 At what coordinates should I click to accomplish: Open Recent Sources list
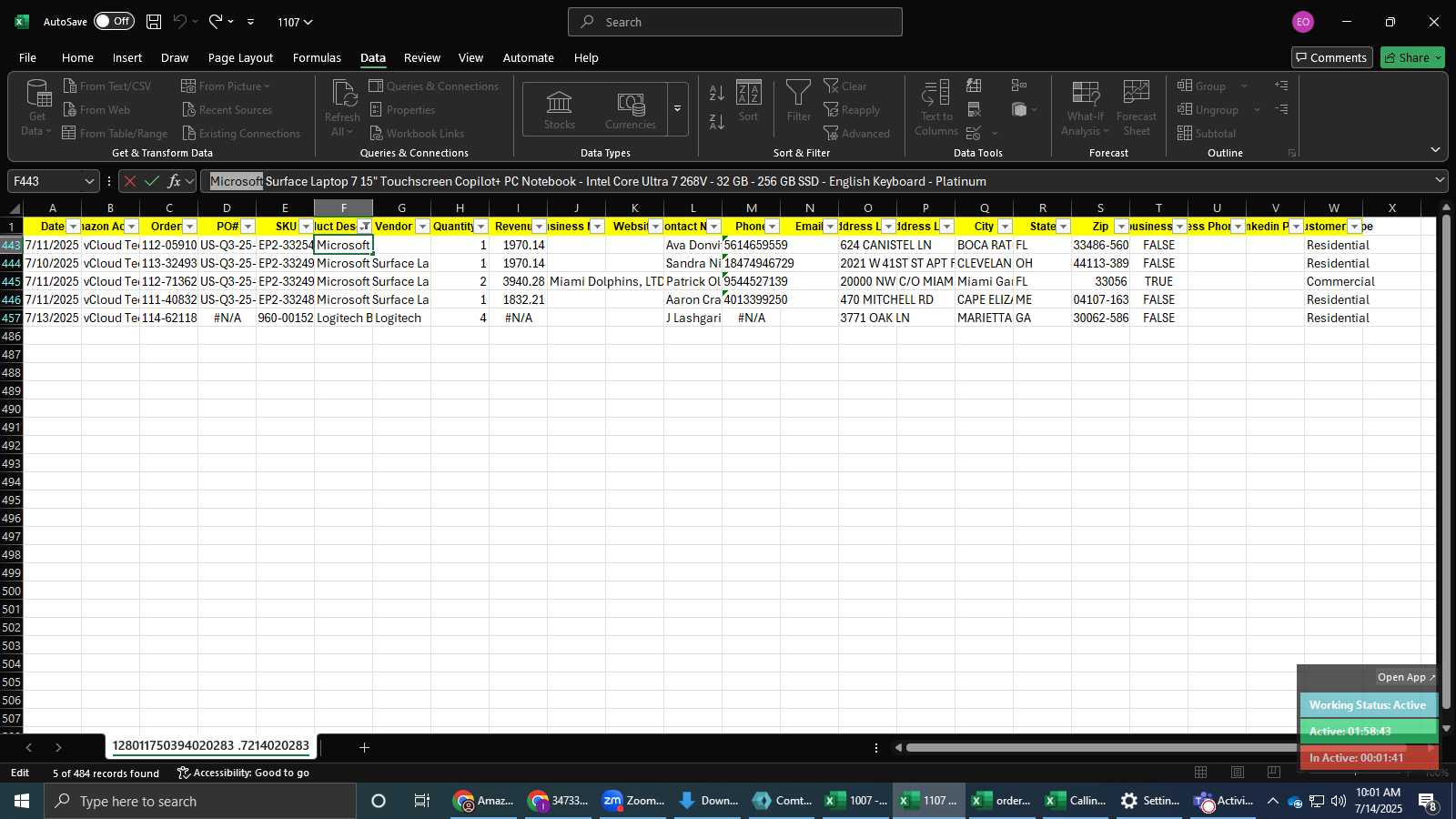click(227, 109)
